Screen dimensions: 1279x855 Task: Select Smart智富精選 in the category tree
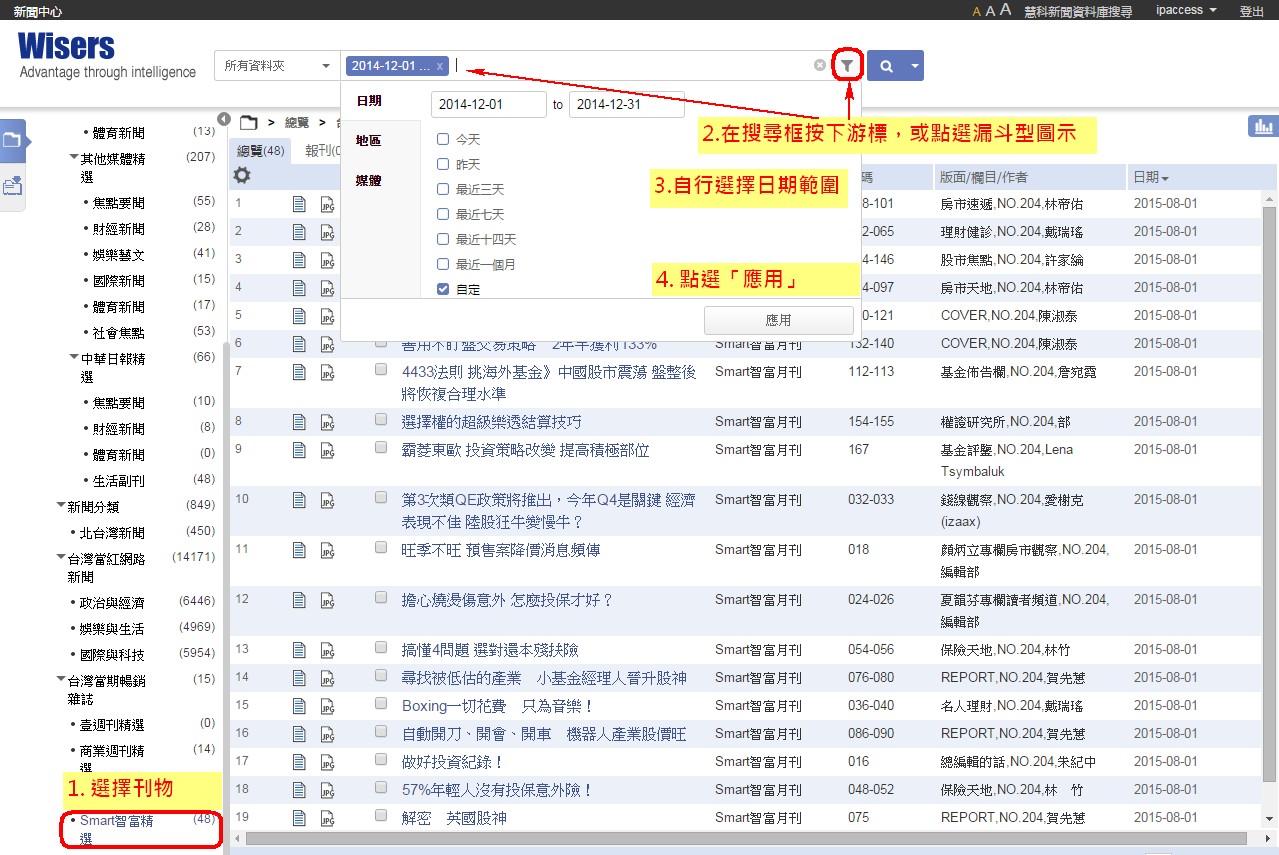pos(117,830)
